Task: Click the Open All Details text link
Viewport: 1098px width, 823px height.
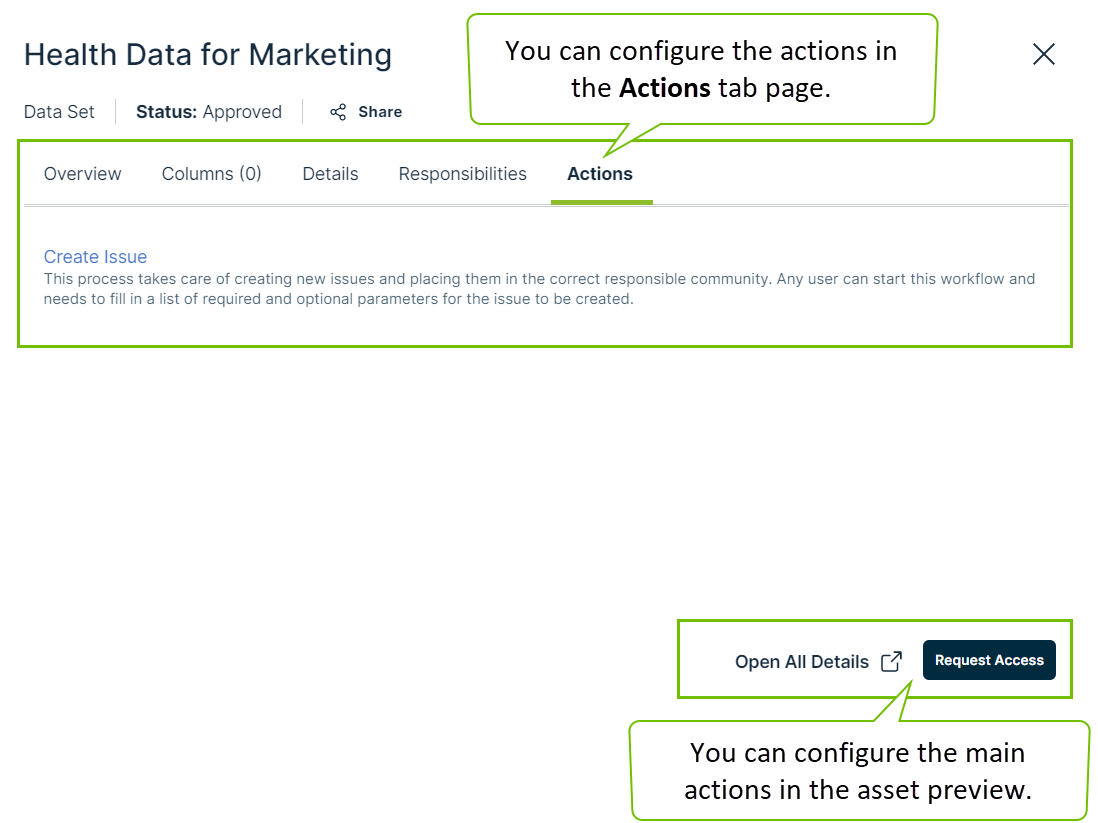Action: click(x=802, y=662)
